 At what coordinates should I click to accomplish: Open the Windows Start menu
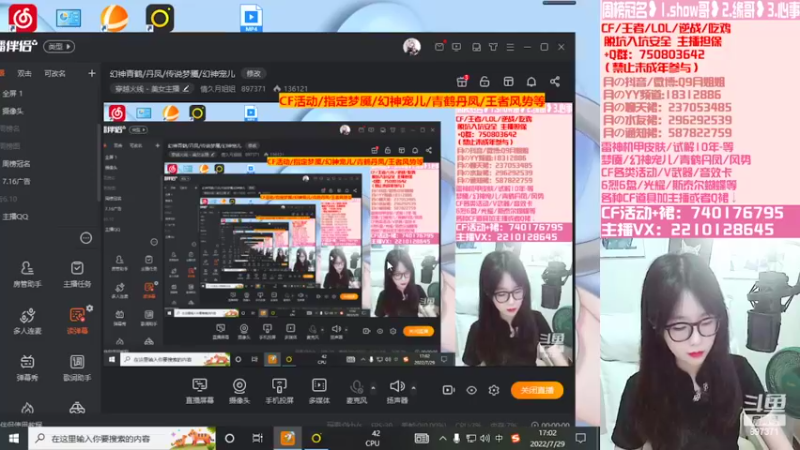[14, 438]
